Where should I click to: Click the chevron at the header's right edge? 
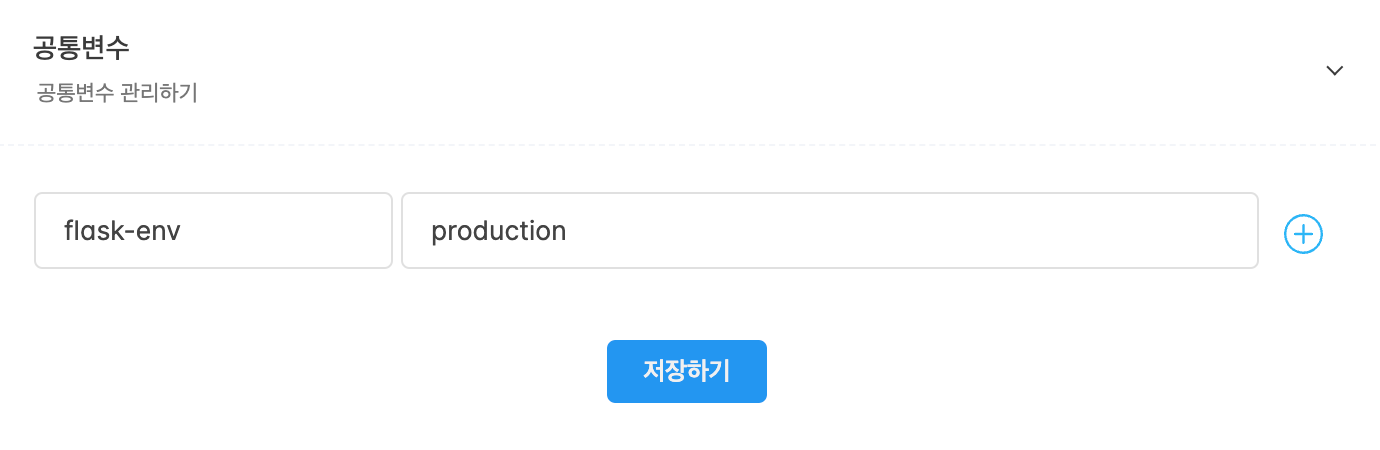coord(1334,71)
